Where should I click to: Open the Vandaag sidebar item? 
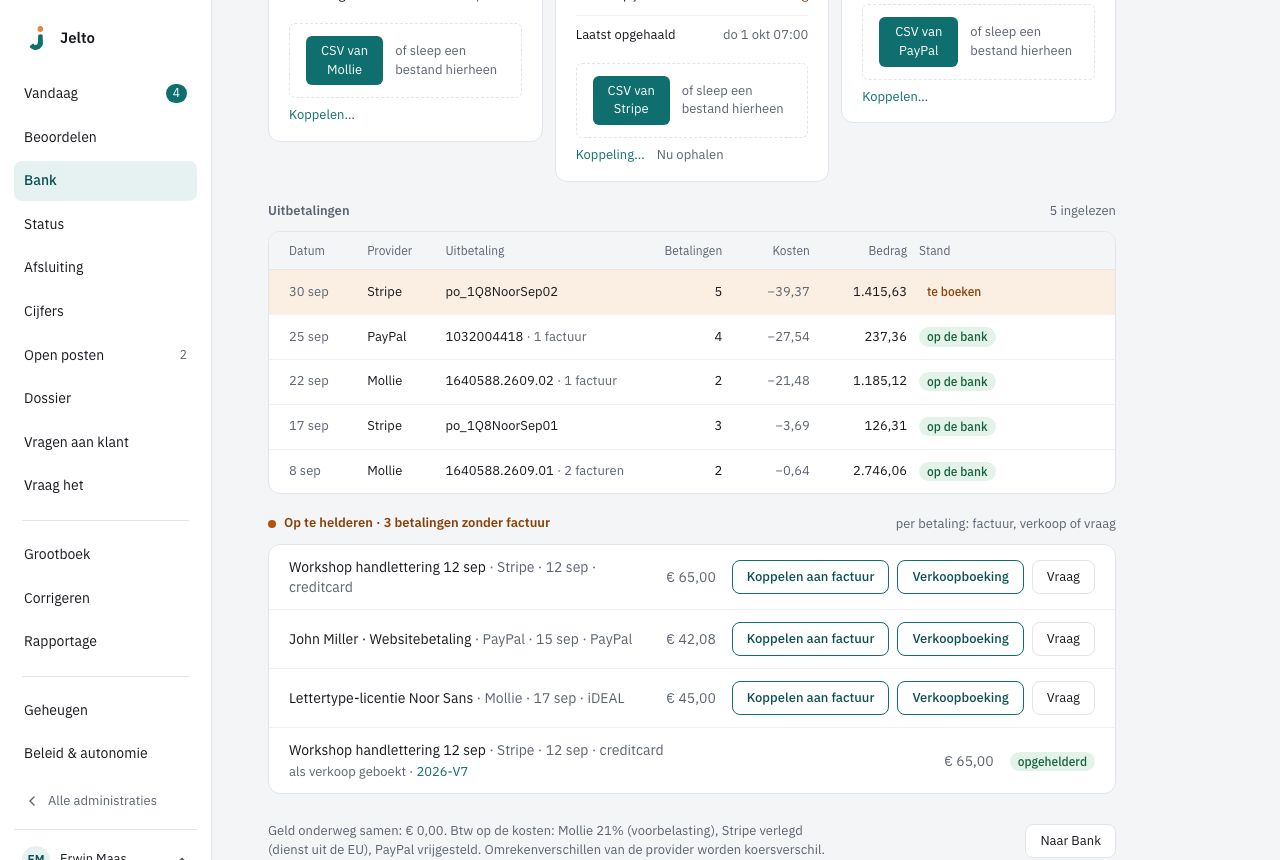click(105, 94)
